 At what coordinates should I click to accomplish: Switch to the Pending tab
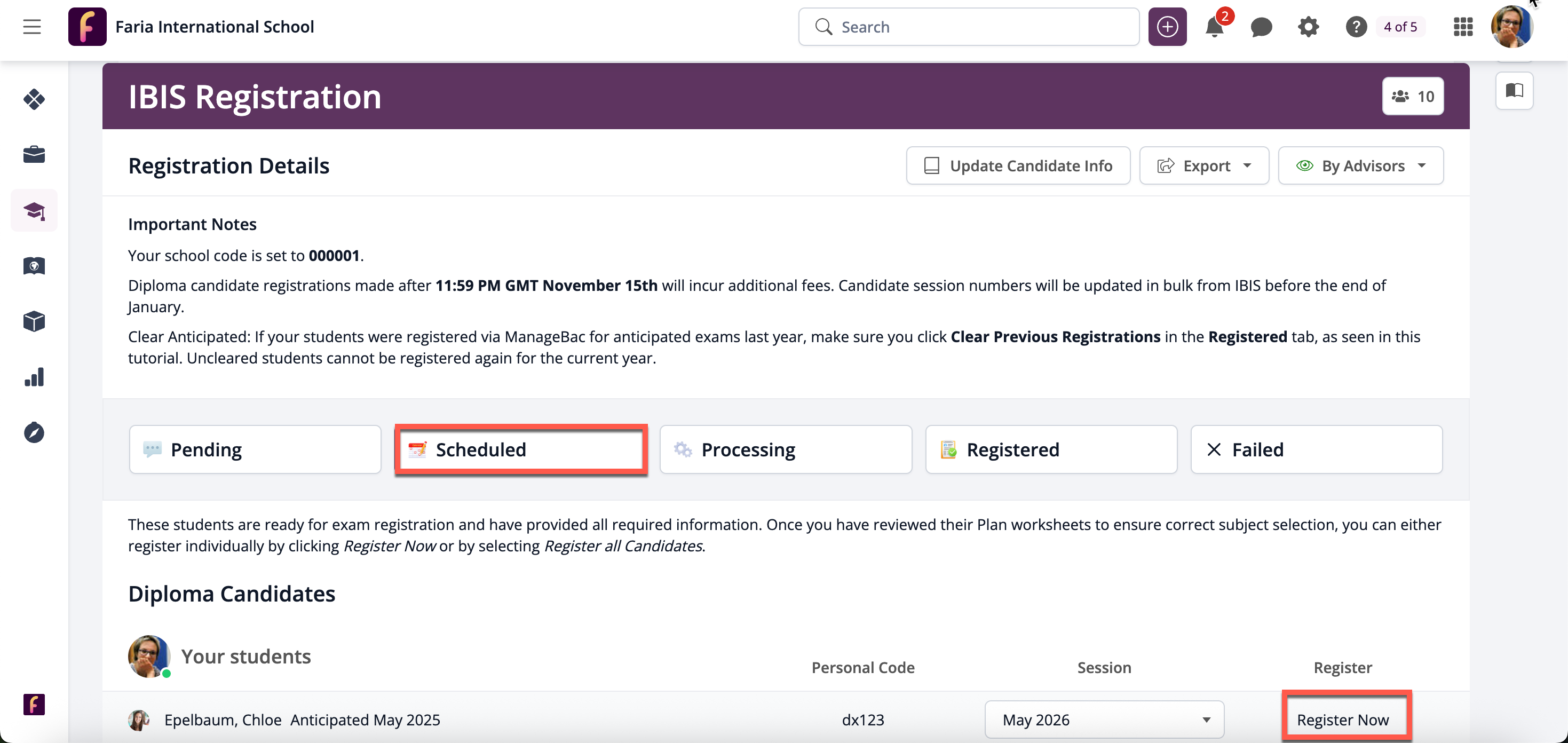255,449
